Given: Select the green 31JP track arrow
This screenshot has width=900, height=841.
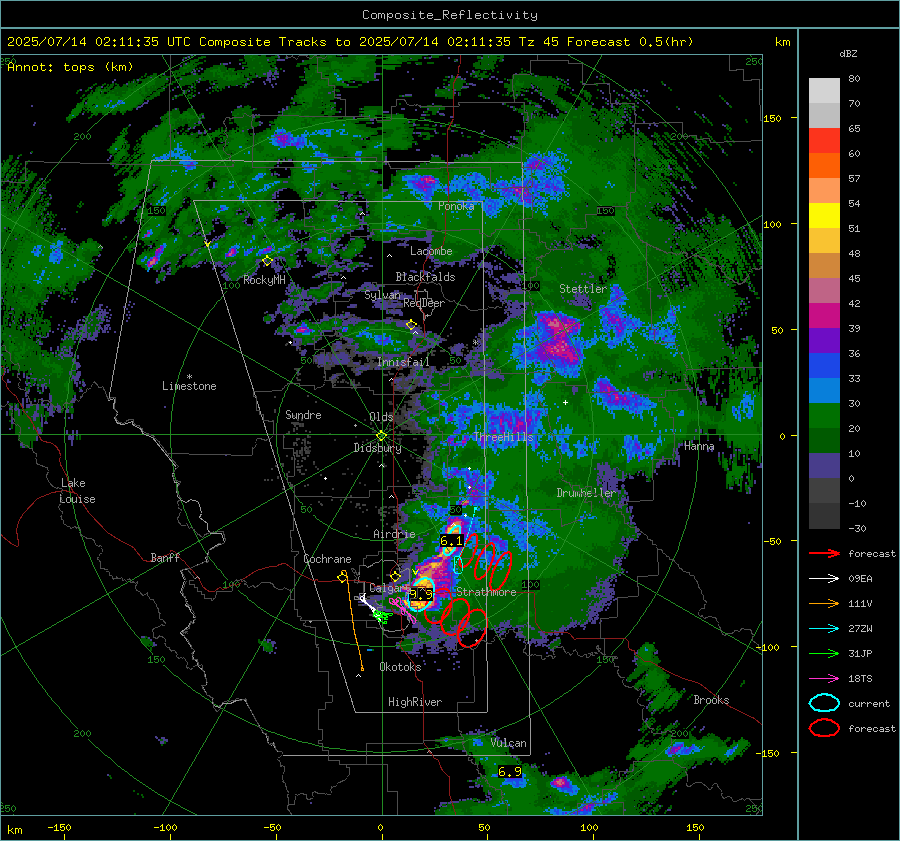Looking at the screenshot, I should [824, 653].
